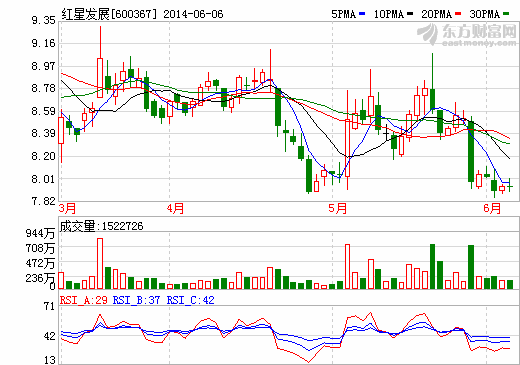The width and height of the screenshot is (520, 365).
Task: Click the 8.59 price axis label
Action: [x=43, y=111]
